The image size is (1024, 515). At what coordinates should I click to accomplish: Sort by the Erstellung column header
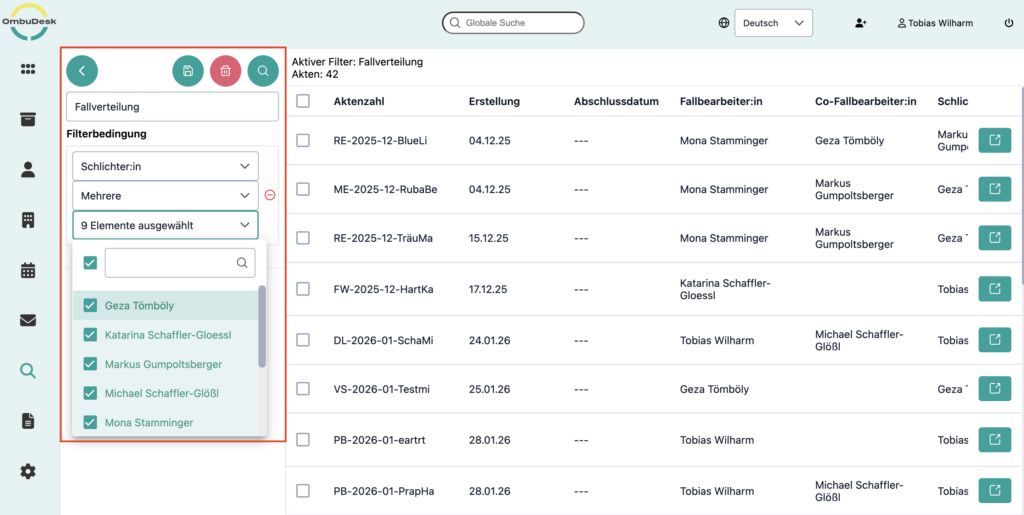coord(494,102)
